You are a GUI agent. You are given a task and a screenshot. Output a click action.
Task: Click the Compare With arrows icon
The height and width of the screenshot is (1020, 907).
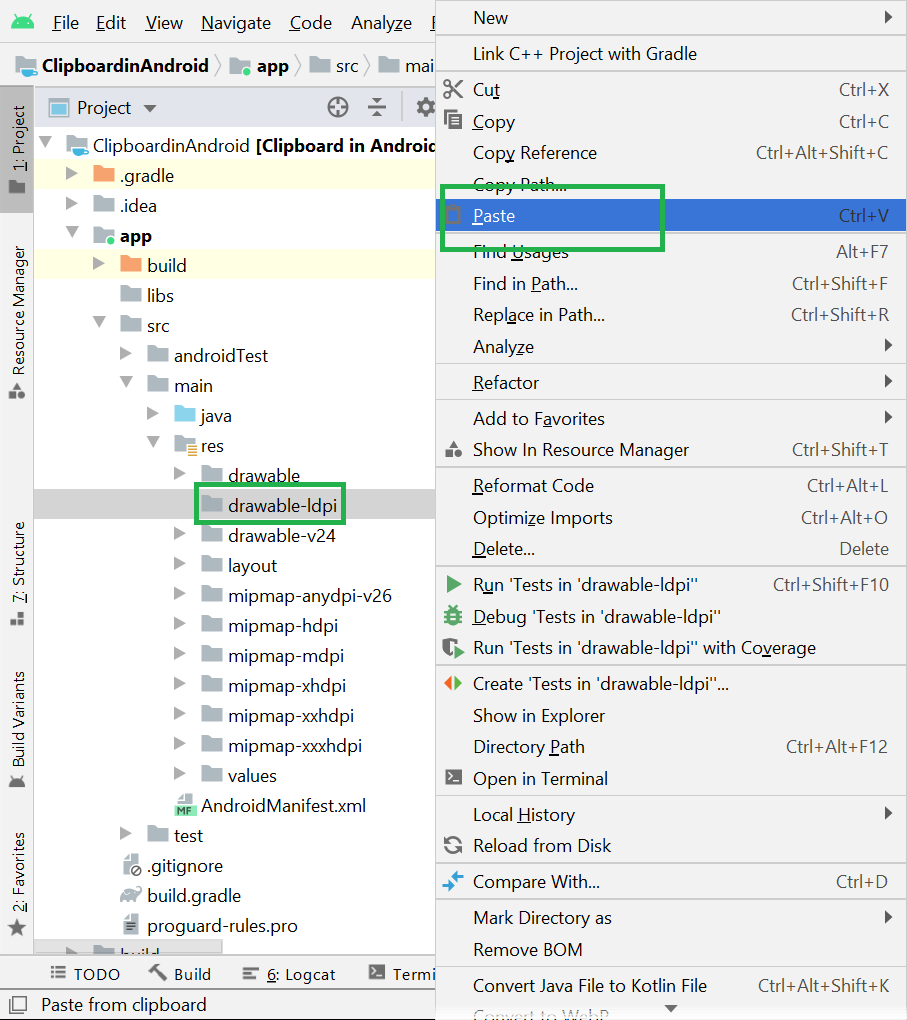[x=453, y=881]
